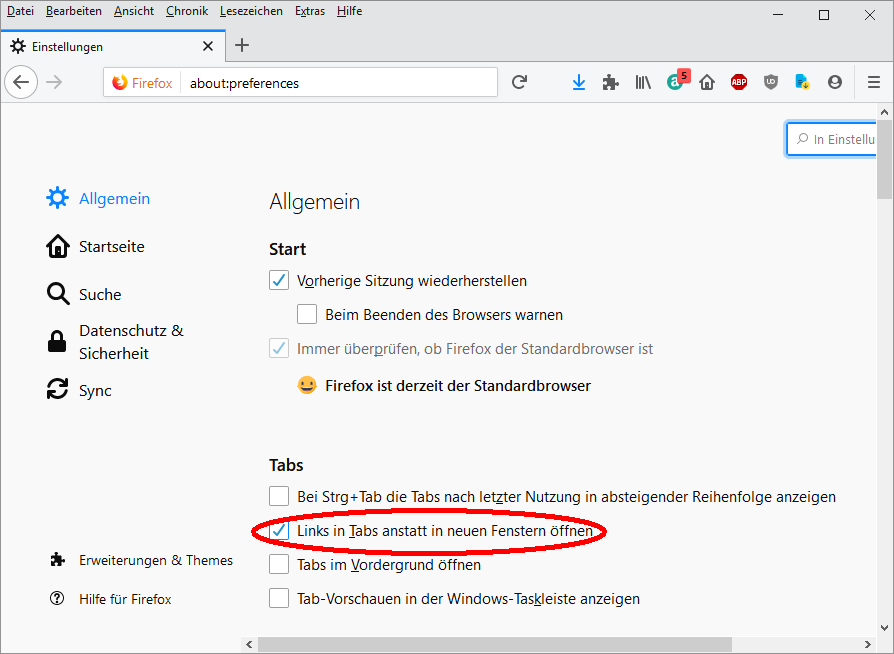
Task: Go to the home page via house icon
Action: [707, 83]
